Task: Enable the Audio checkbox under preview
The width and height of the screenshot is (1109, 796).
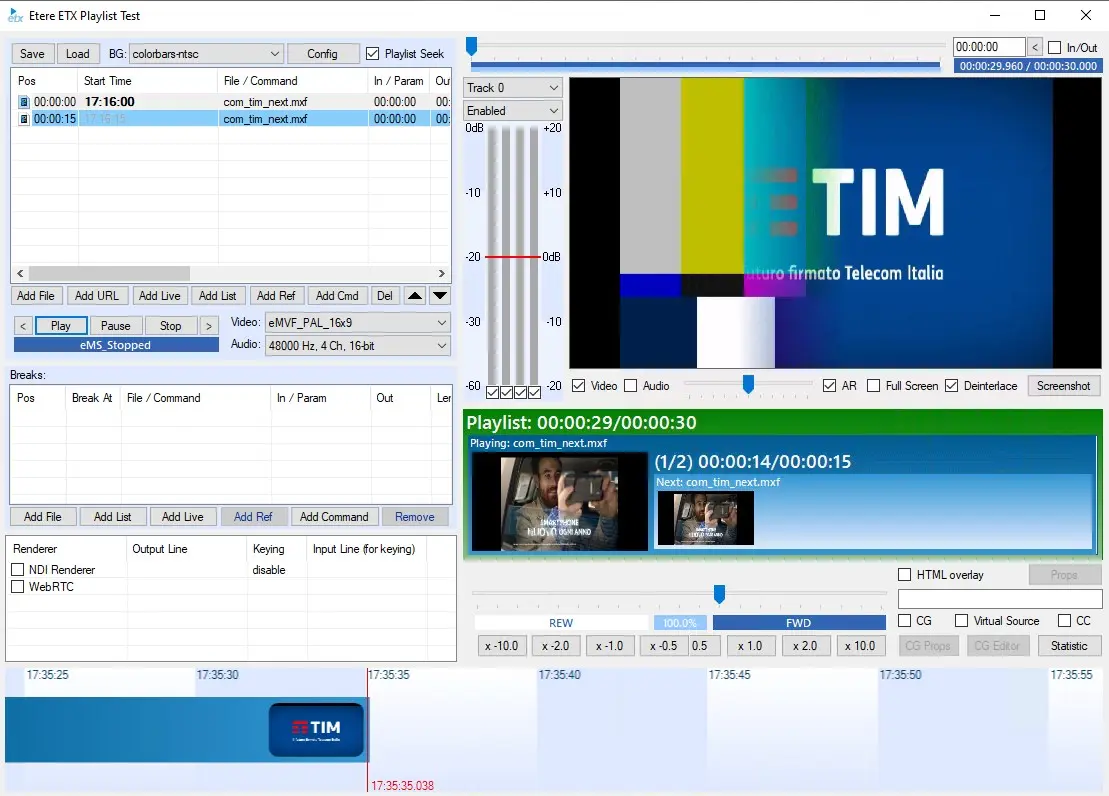Action: pyautogui.click(x=631, y=386)
